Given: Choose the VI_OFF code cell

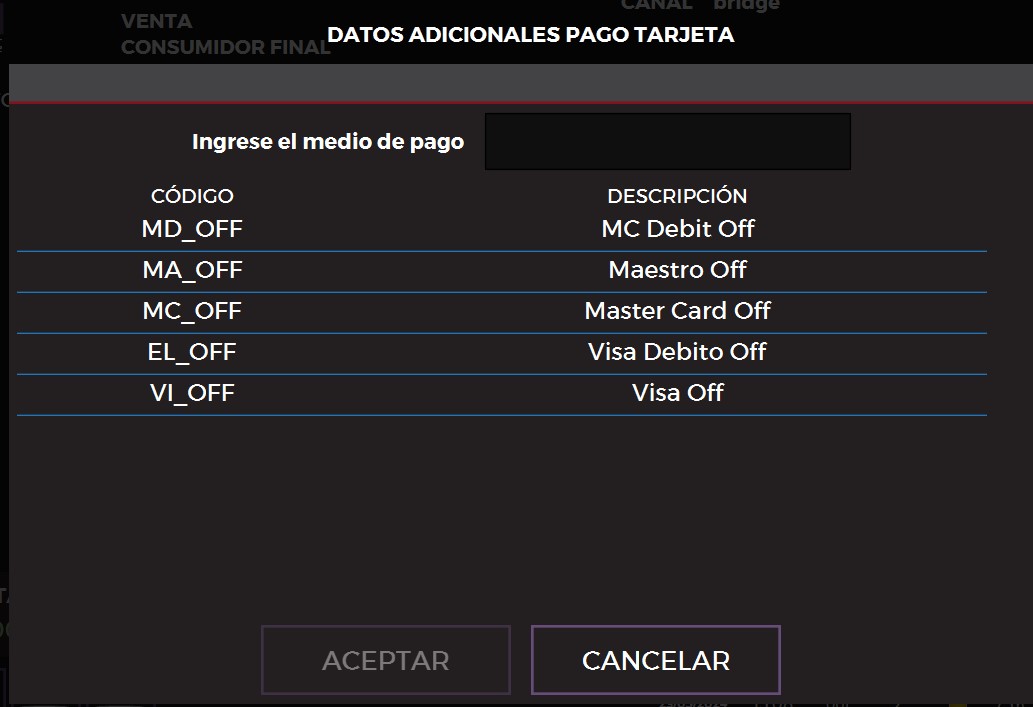Looking at the screenshot, I should pos(192,393).
